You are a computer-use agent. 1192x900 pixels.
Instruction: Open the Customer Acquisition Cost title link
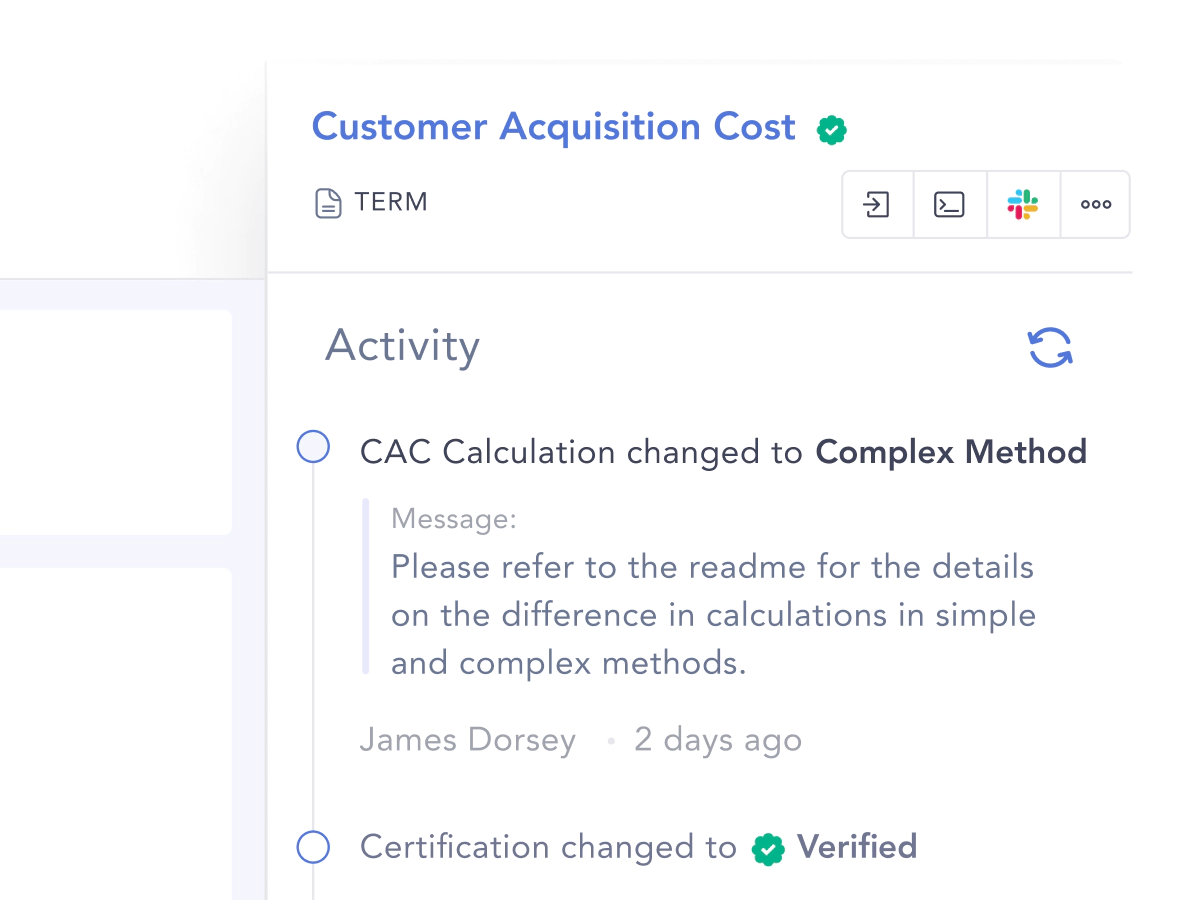(553, 127)
